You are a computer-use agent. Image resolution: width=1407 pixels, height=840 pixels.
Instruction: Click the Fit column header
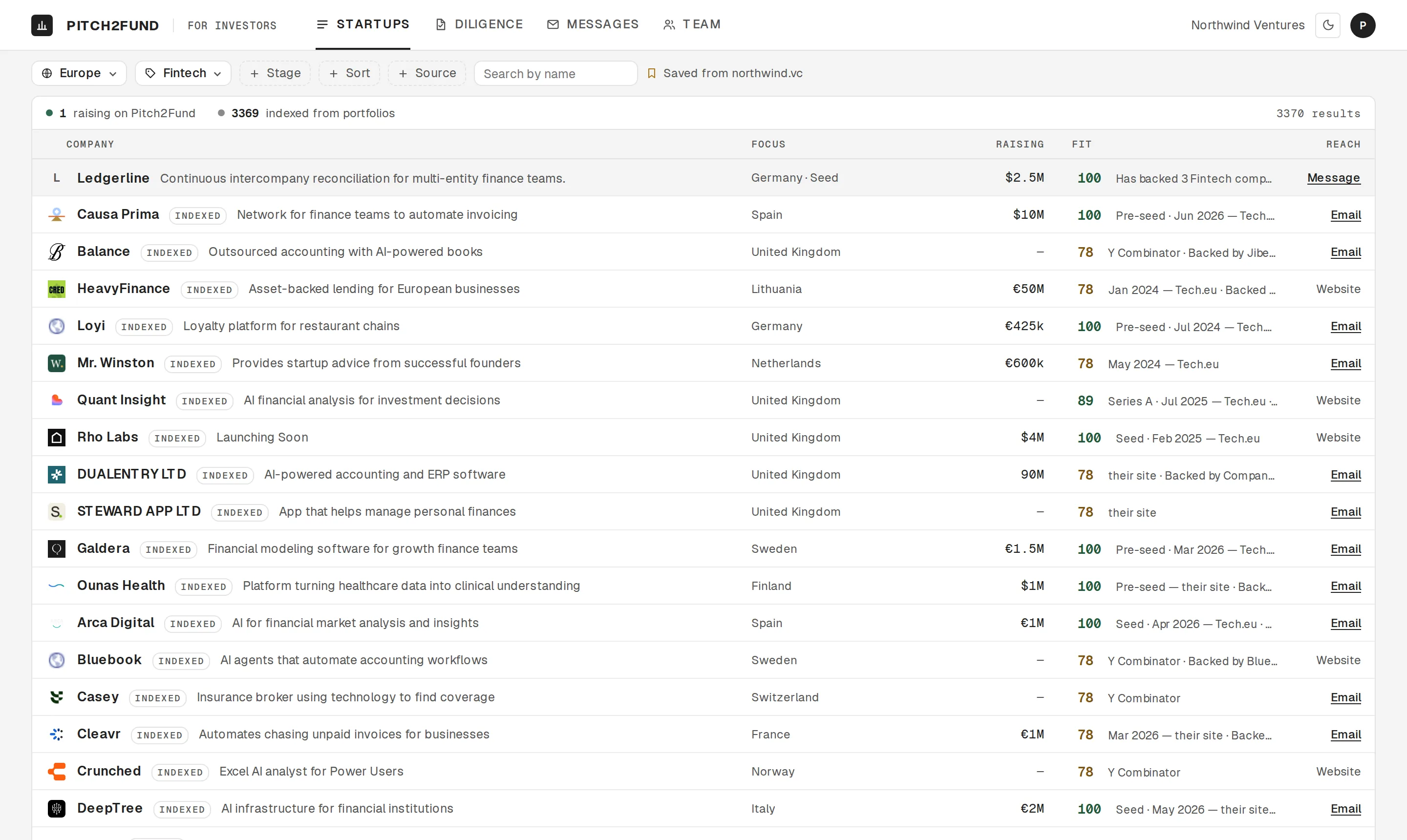click(x=1082, y=145)
